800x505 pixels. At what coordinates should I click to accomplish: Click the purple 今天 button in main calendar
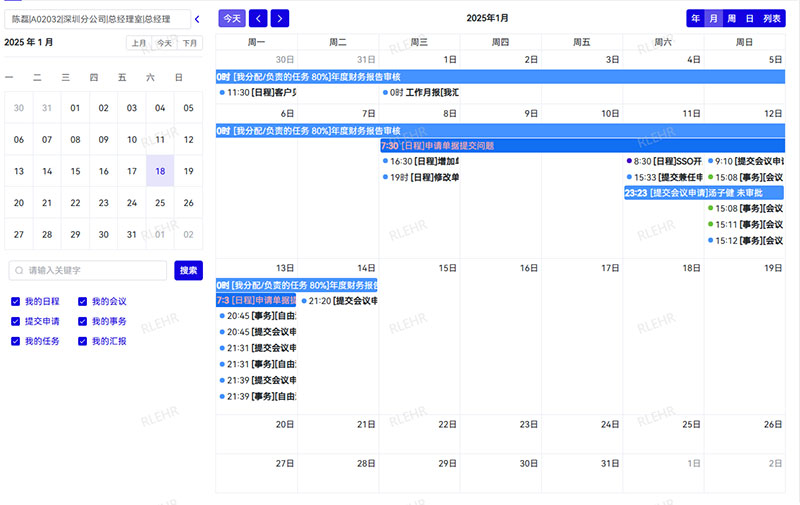(x=232, y=18)
